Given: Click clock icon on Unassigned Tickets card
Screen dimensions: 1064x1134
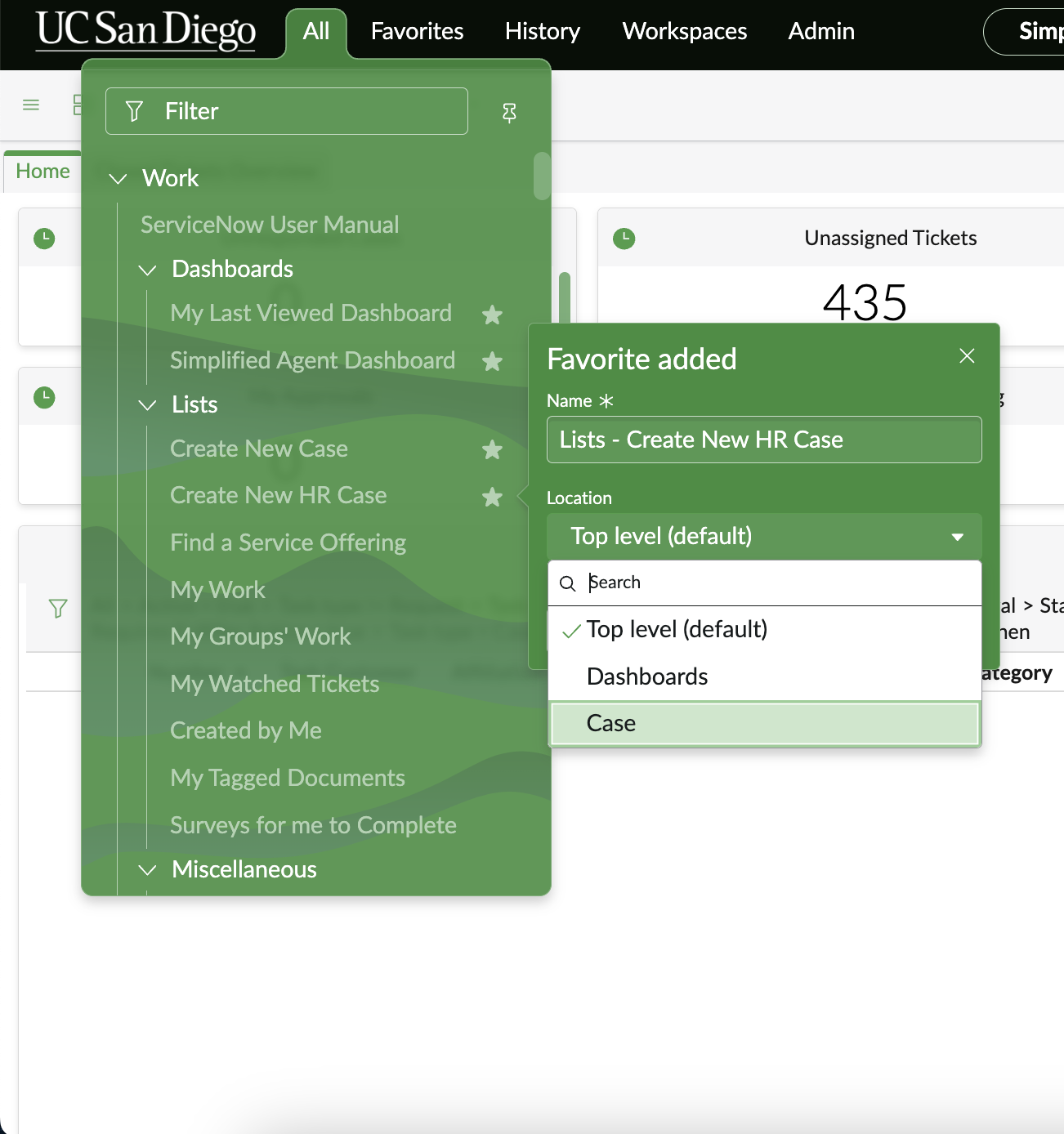Looking at the screenshot, I should [x=624, y=239].
